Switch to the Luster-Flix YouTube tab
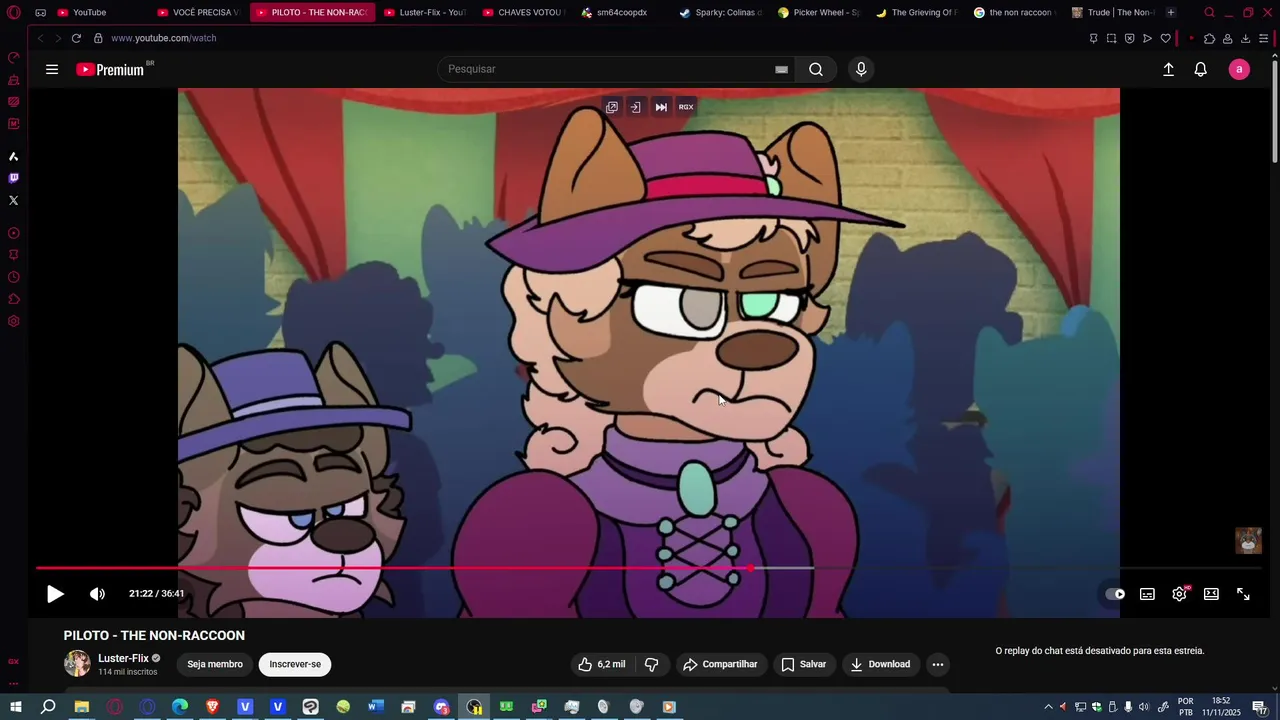The height and width of the screenshot is (720, 1280). [424, 12]
